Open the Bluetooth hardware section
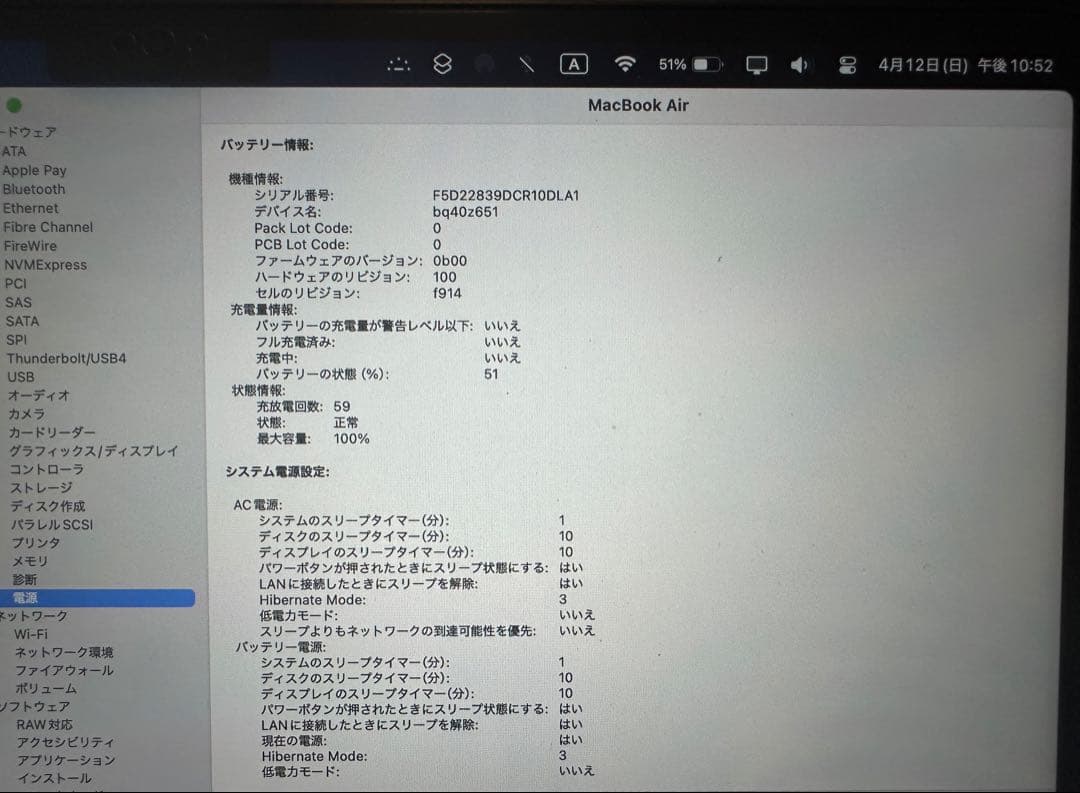 (35, 189)
